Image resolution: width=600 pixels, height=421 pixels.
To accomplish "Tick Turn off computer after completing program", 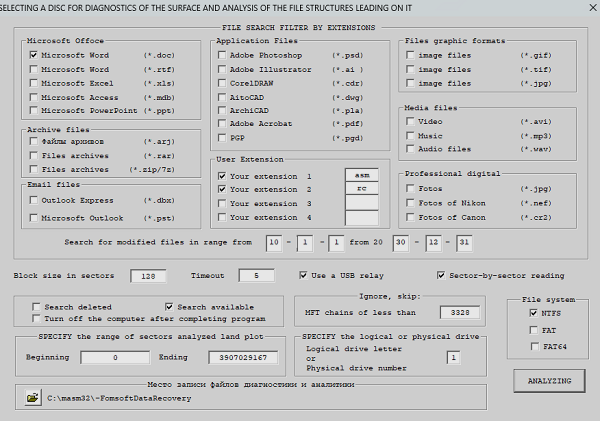I will 36,318.
